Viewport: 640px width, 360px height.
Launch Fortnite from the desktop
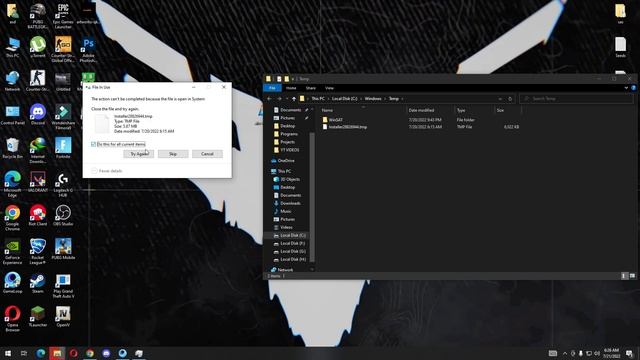pyautogui.click(x=63, y=148)
